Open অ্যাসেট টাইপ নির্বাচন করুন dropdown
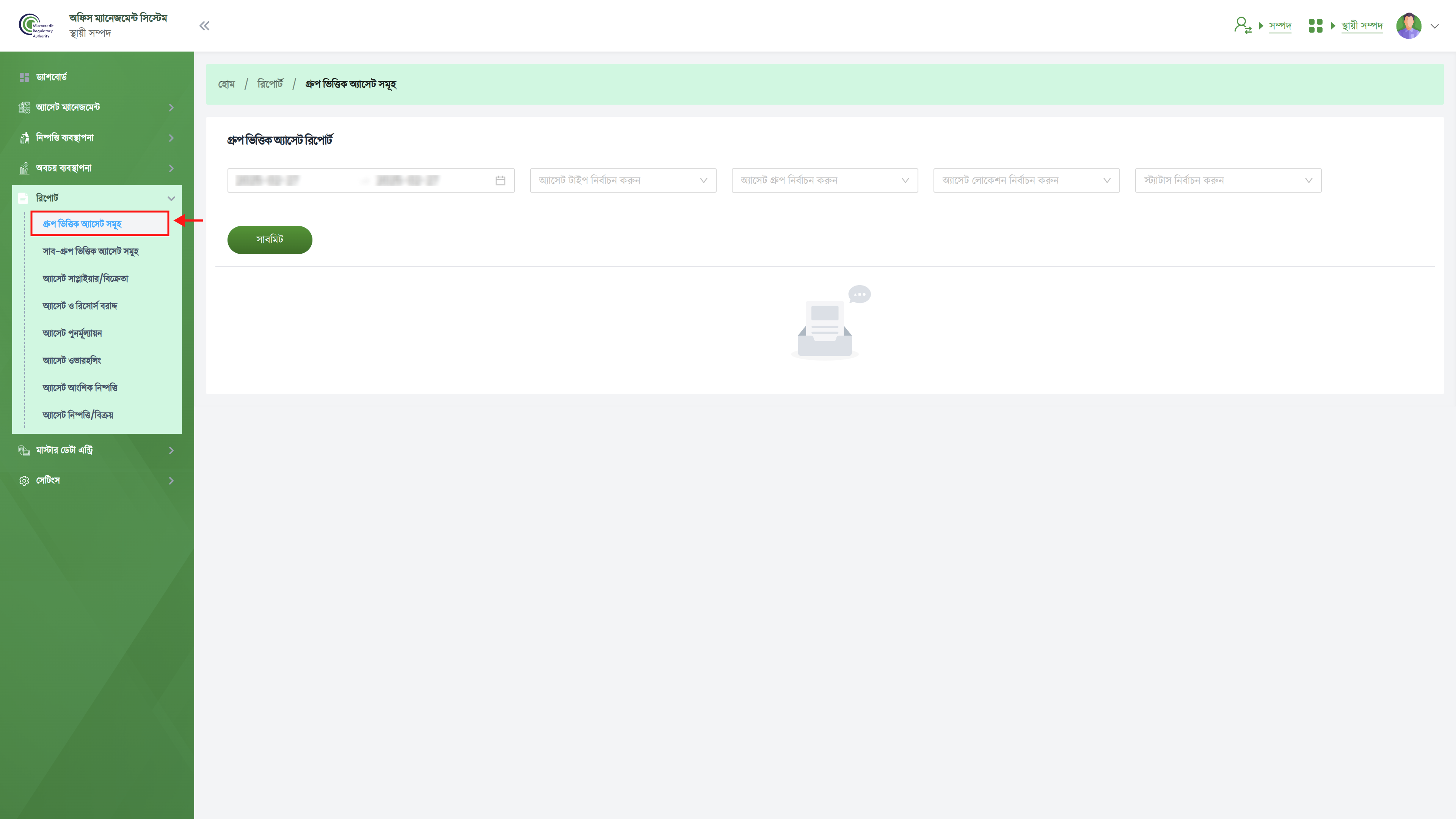1456x819 pixels. pyautogui.click(x=623, y=180)
